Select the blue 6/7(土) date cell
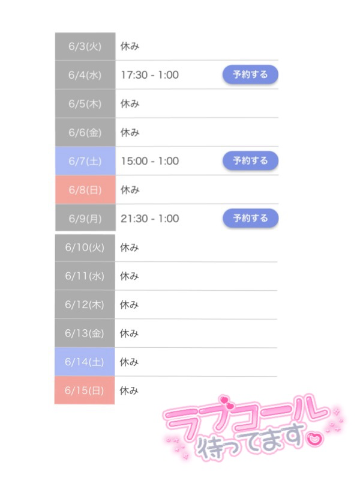 pyautogui.click(x=85, y=161)
